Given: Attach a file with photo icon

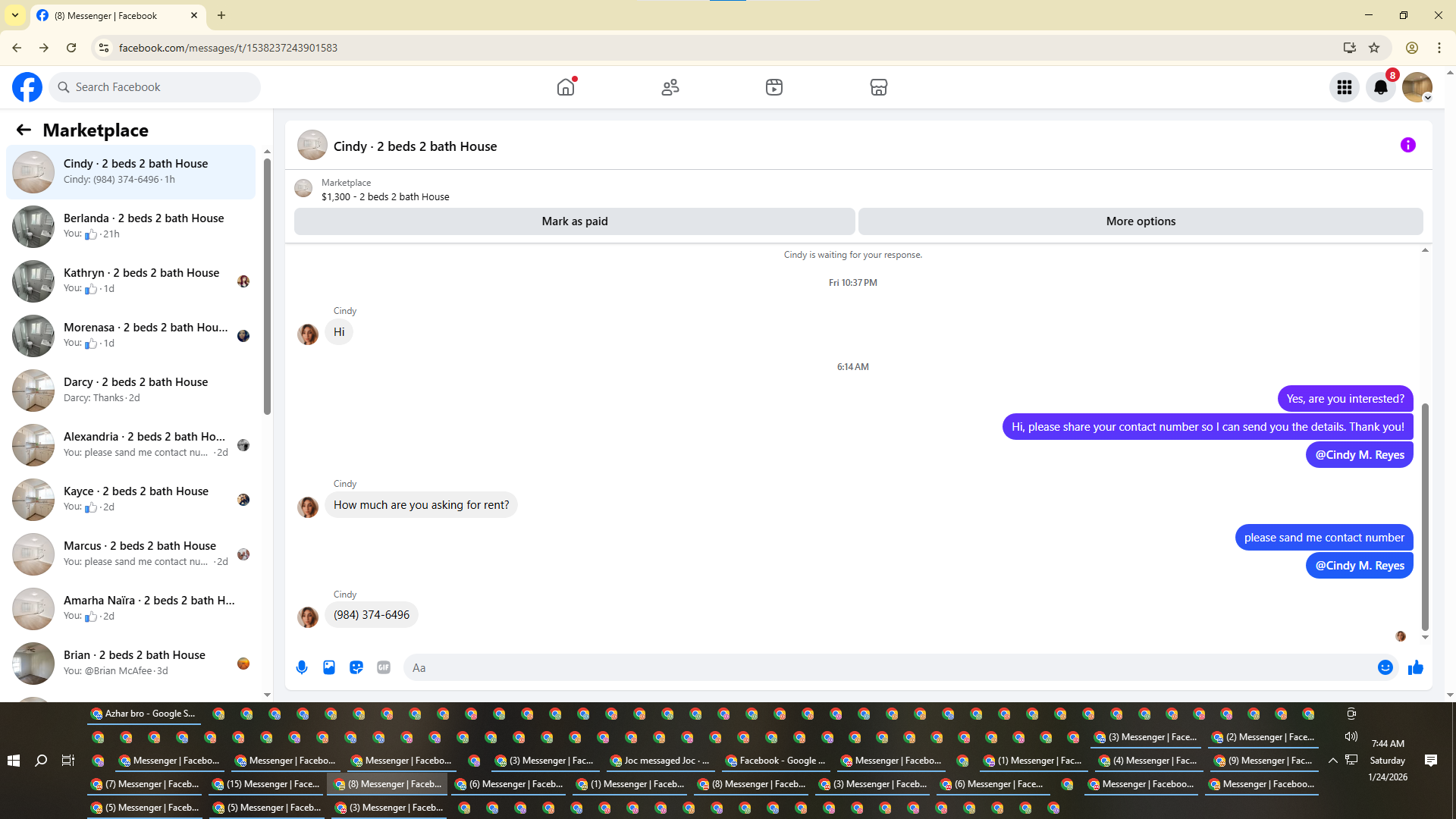Looking at the screenshot, I should coord(329,667).
